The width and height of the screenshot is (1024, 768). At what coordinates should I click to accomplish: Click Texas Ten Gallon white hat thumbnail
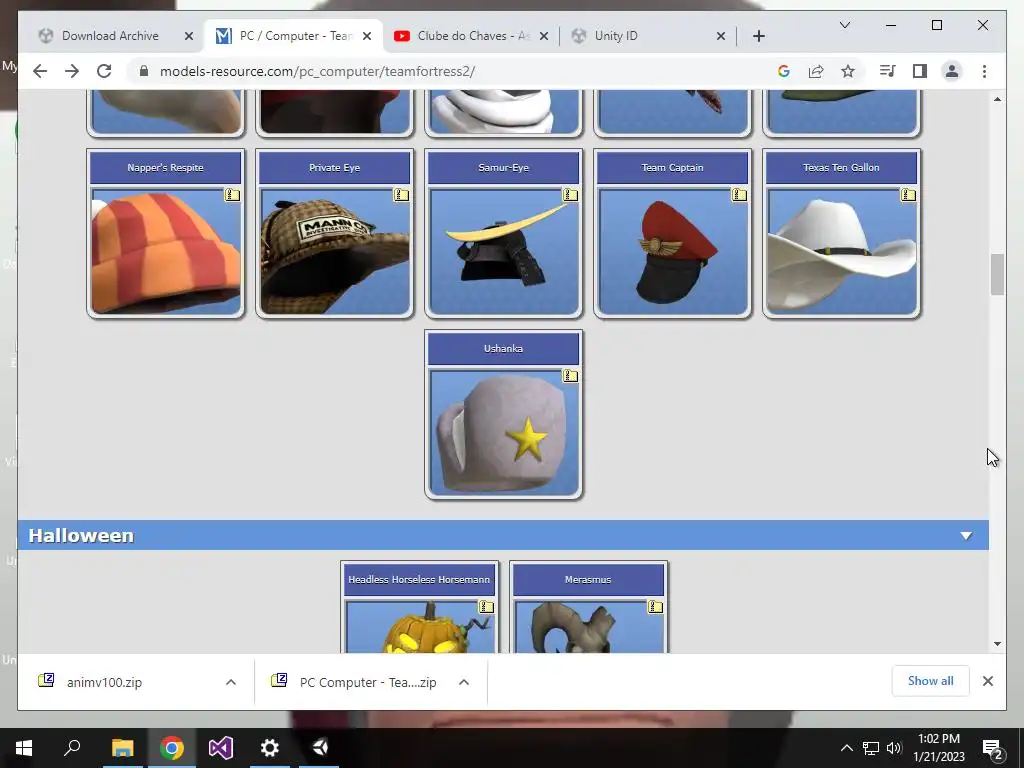pos(841,252)
